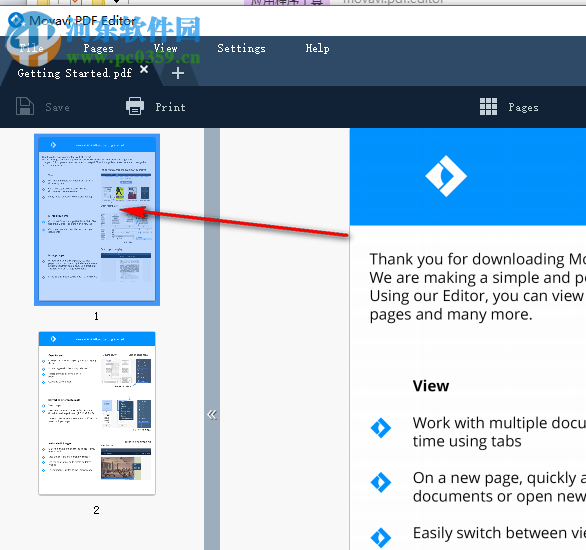This screenshot has width=586, height=550.
Task: Click the Save label in toolbar
Action: pos(57,107)
